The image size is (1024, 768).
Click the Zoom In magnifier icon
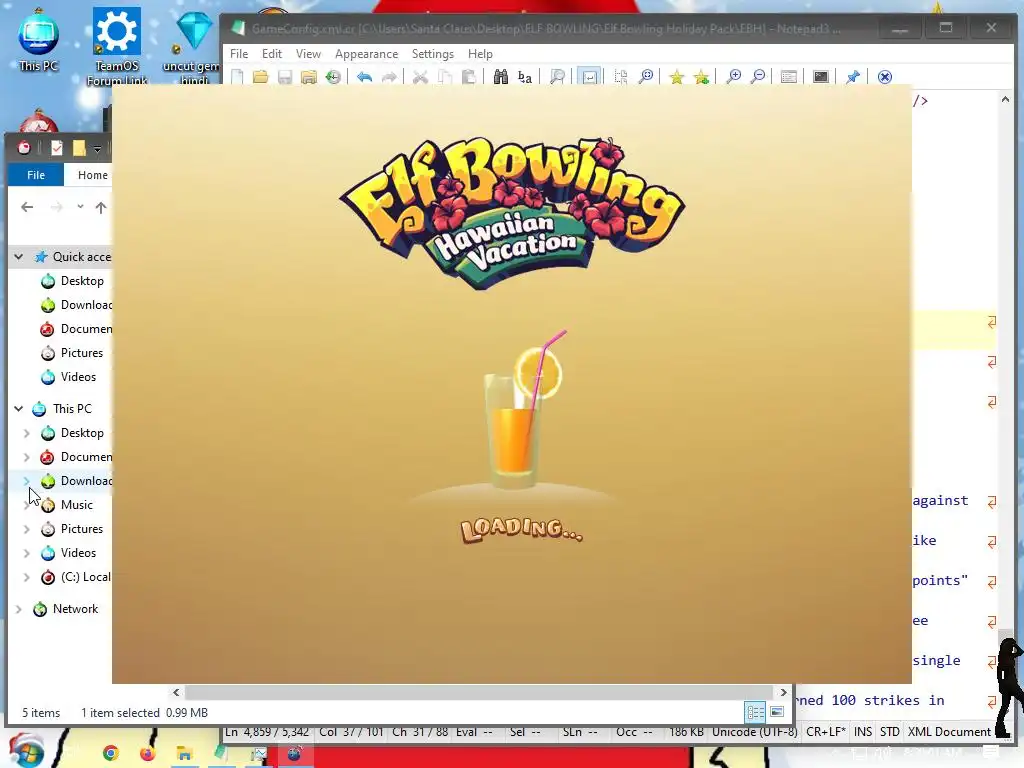tap(733, 77)
